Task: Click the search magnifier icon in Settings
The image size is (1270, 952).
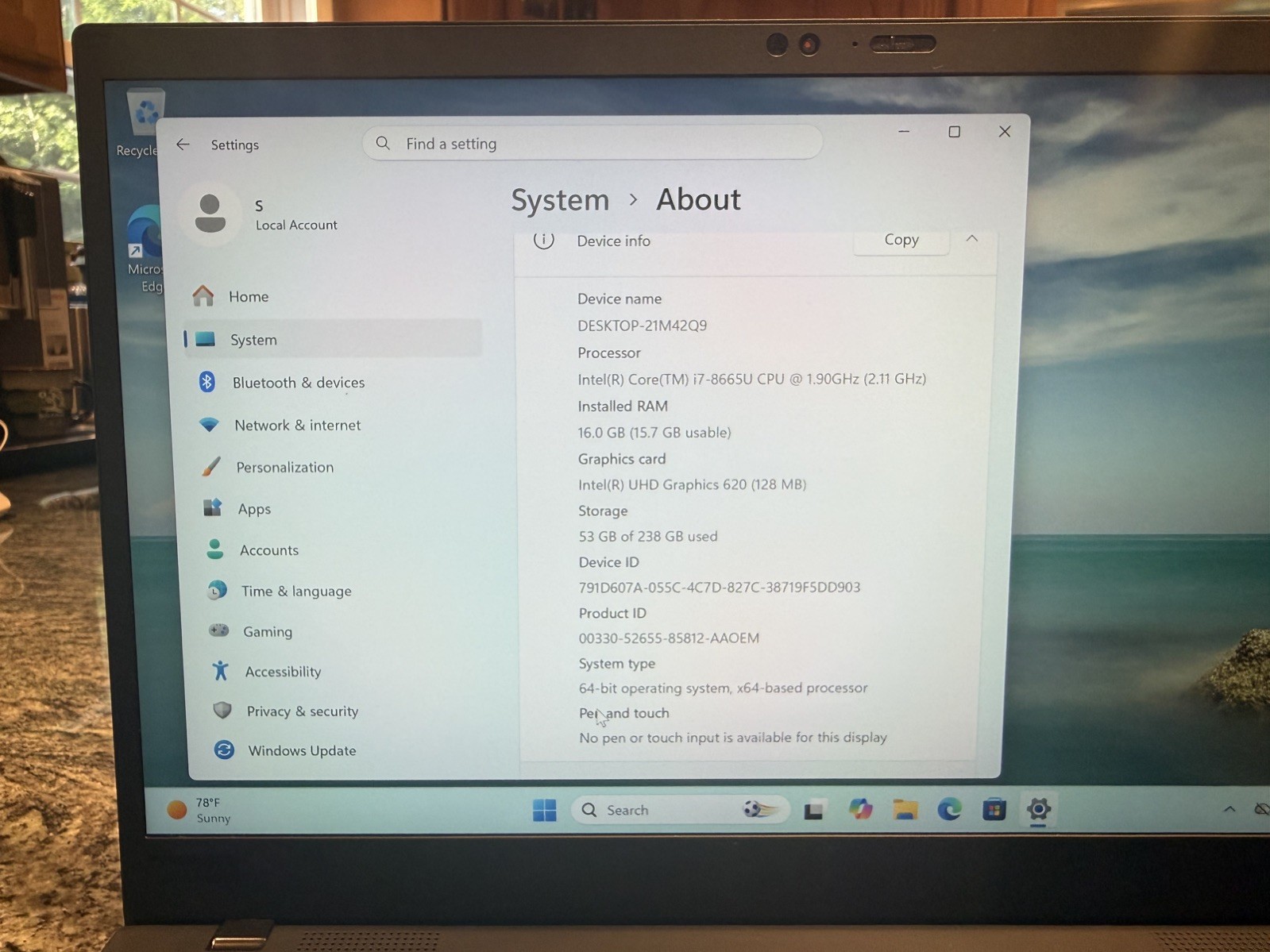Action: (x=383, y=143)
